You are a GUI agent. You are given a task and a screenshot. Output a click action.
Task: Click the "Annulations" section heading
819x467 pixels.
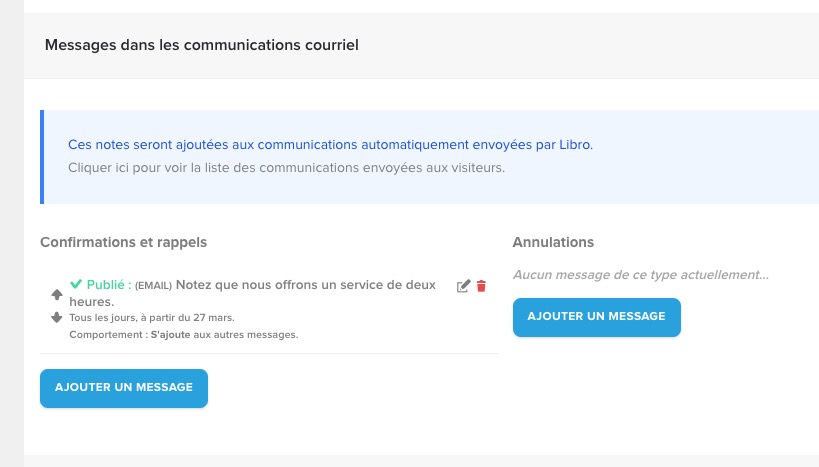point(553,242)
